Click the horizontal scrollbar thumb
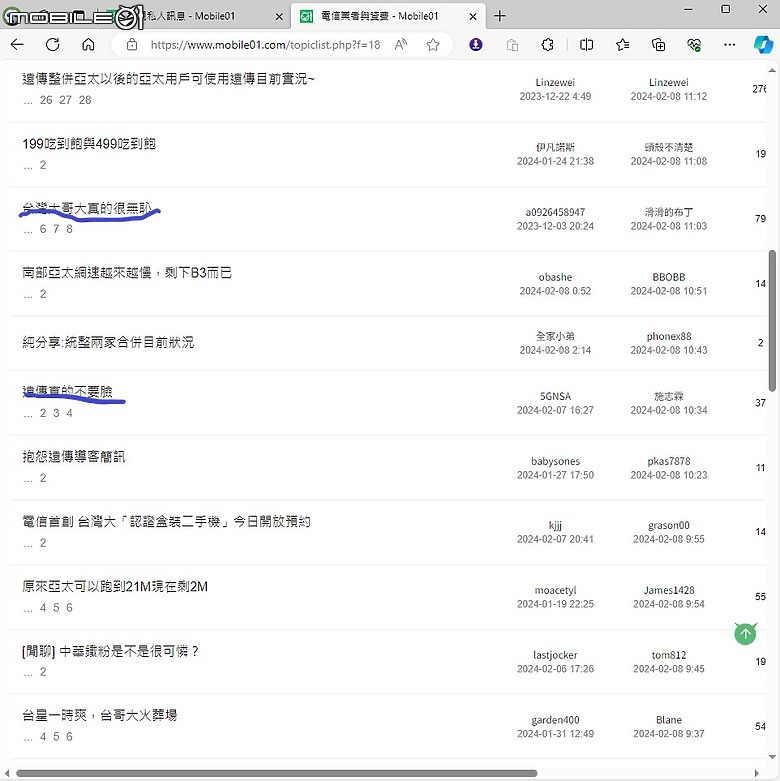 276,774
